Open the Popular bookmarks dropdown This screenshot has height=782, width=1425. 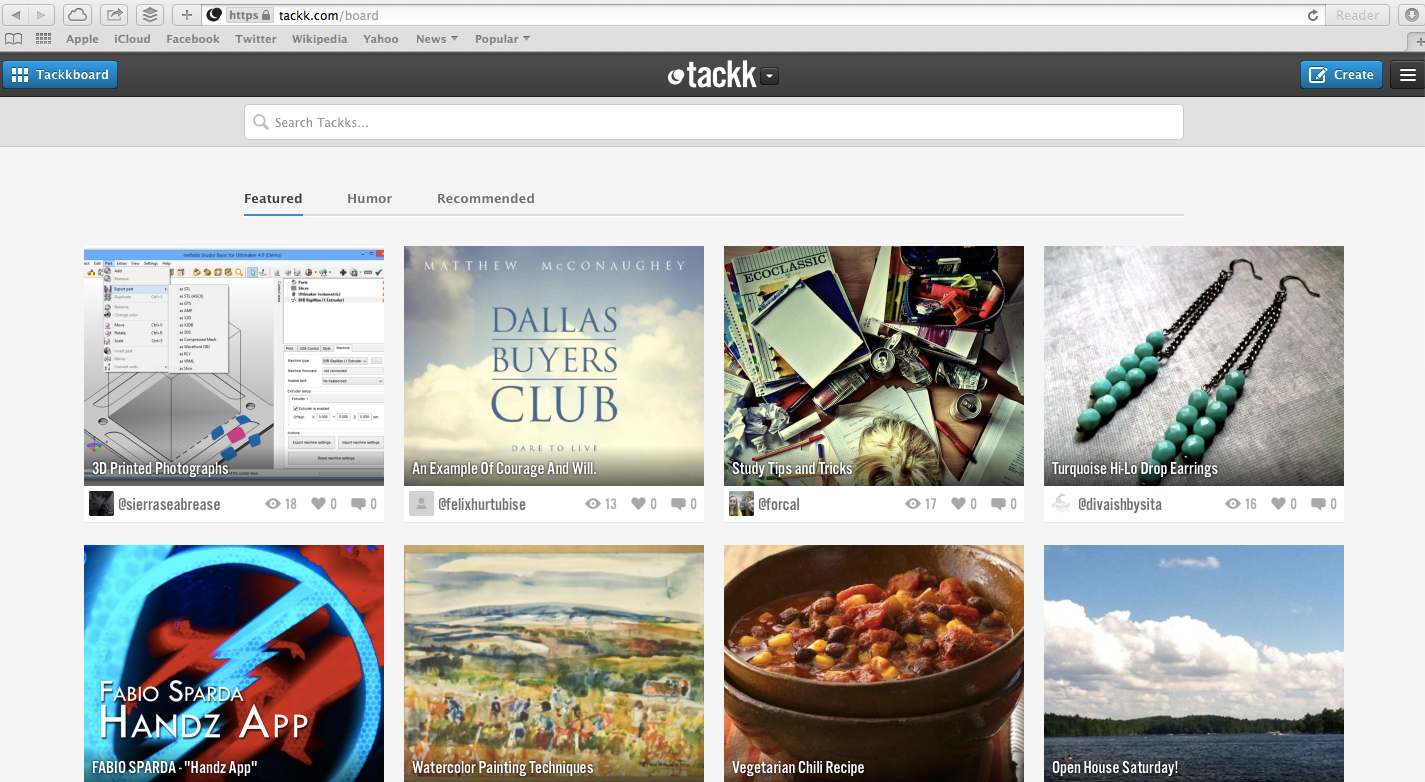point(502,39)
